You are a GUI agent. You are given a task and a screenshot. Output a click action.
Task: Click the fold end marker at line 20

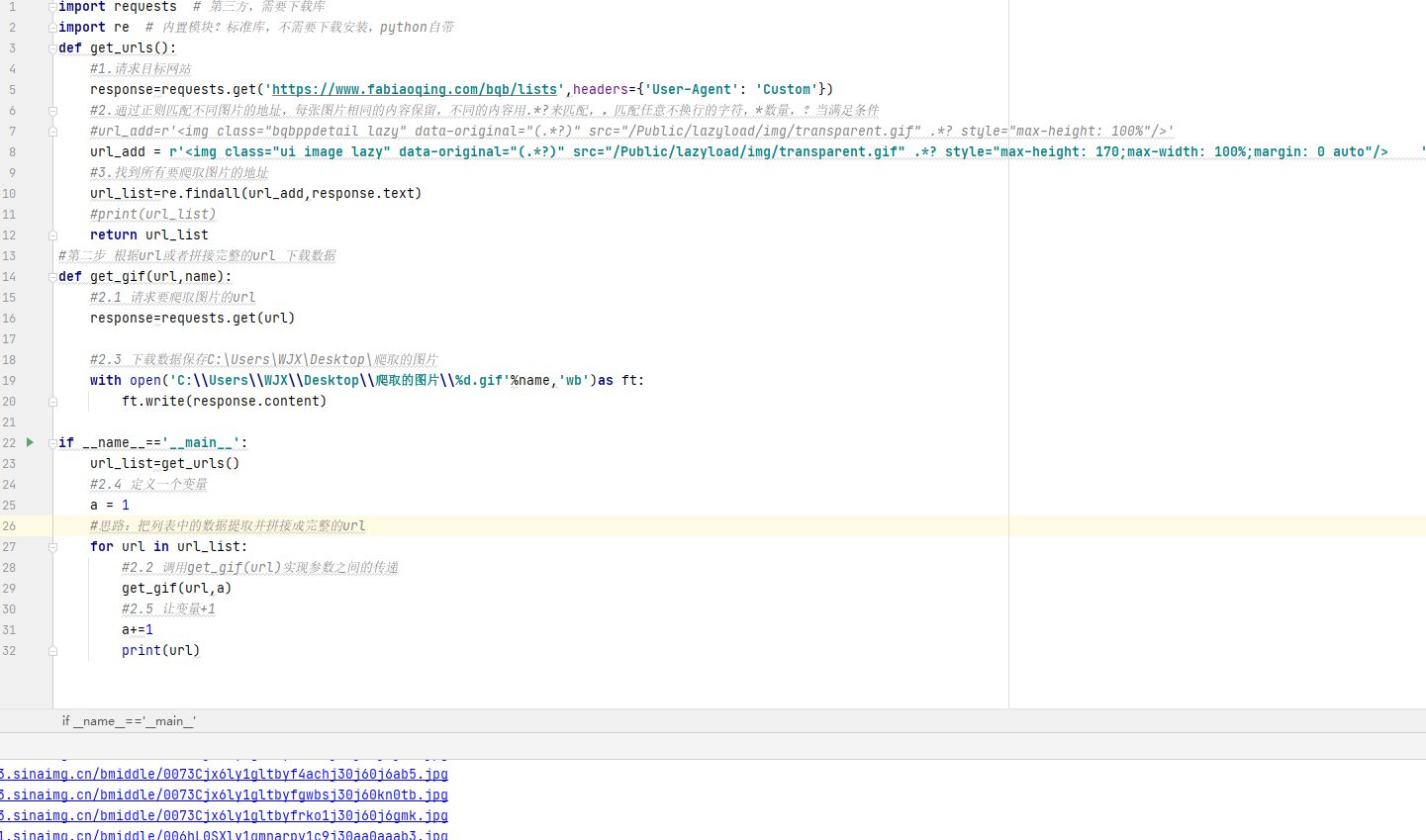point(52,401)
